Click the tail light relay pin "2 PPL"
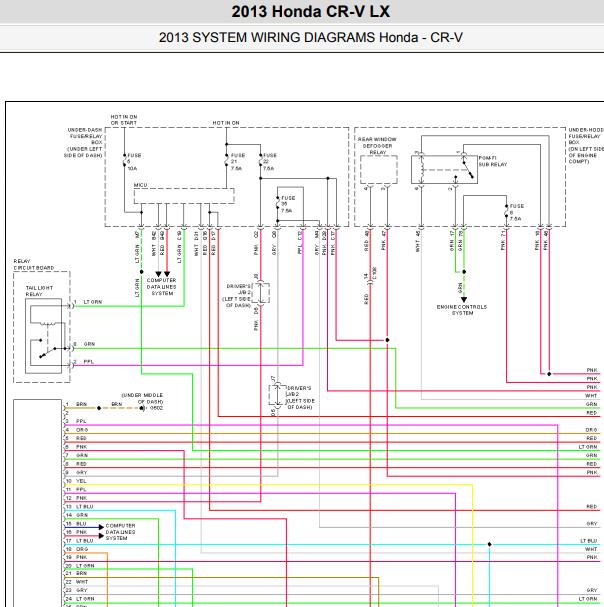604x607 pixels. click(x=84, y=362)
